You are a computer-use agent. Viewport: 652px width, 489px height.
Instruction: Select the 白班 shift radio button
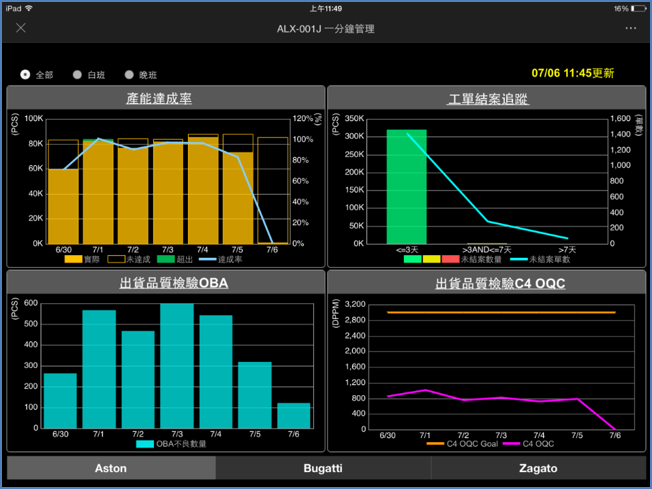tap(78, 75)
